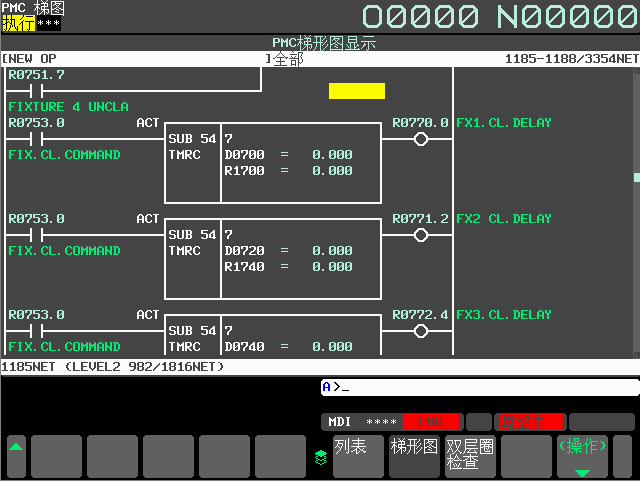Click the R0771.2 output coil
Viewport: 640px width, 481px height.
[420, 235]
